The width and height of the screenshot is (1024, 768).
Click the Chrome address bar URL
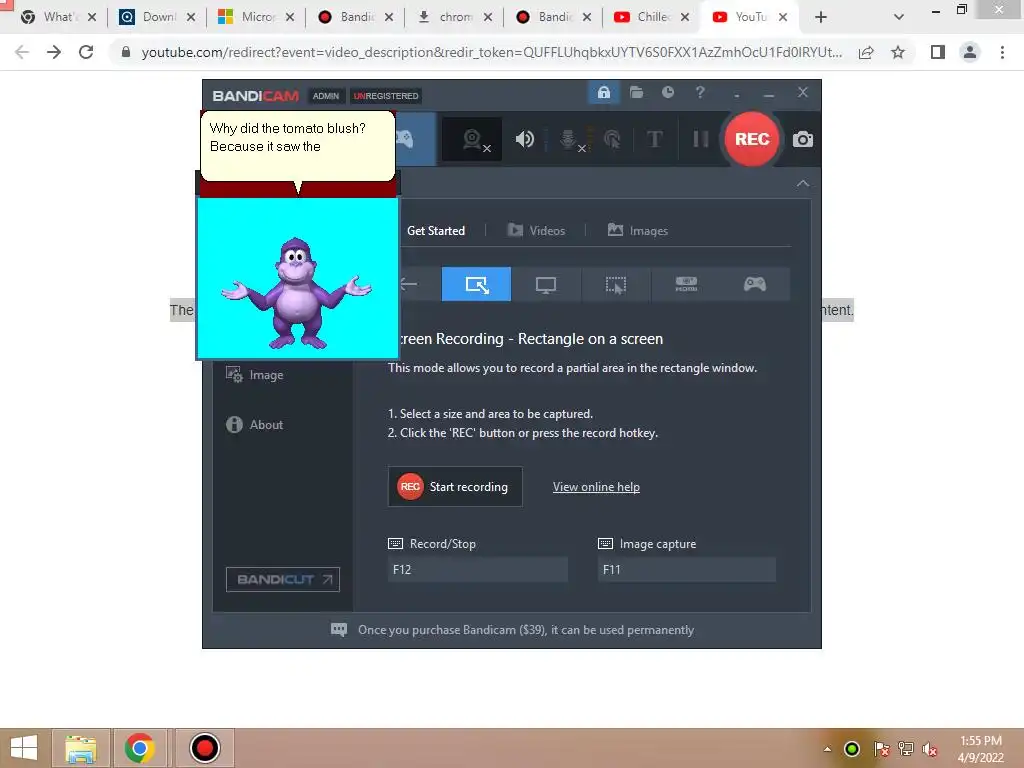click(491, 52)
